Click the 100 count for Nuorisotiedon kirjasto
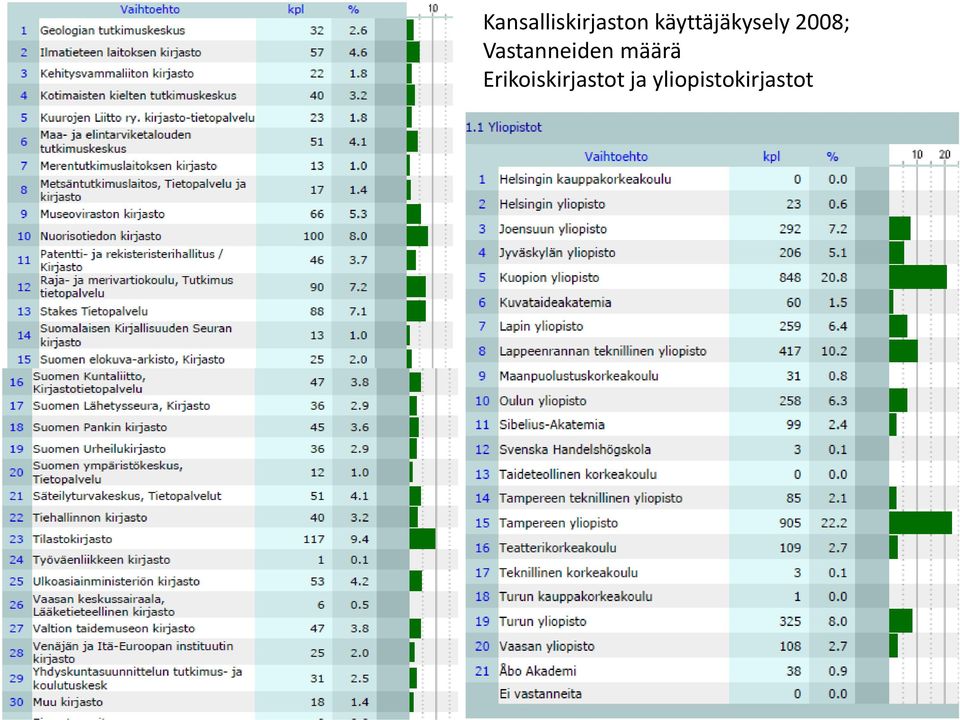Screen dimensions: 960x720 click(x=313, y=236)
